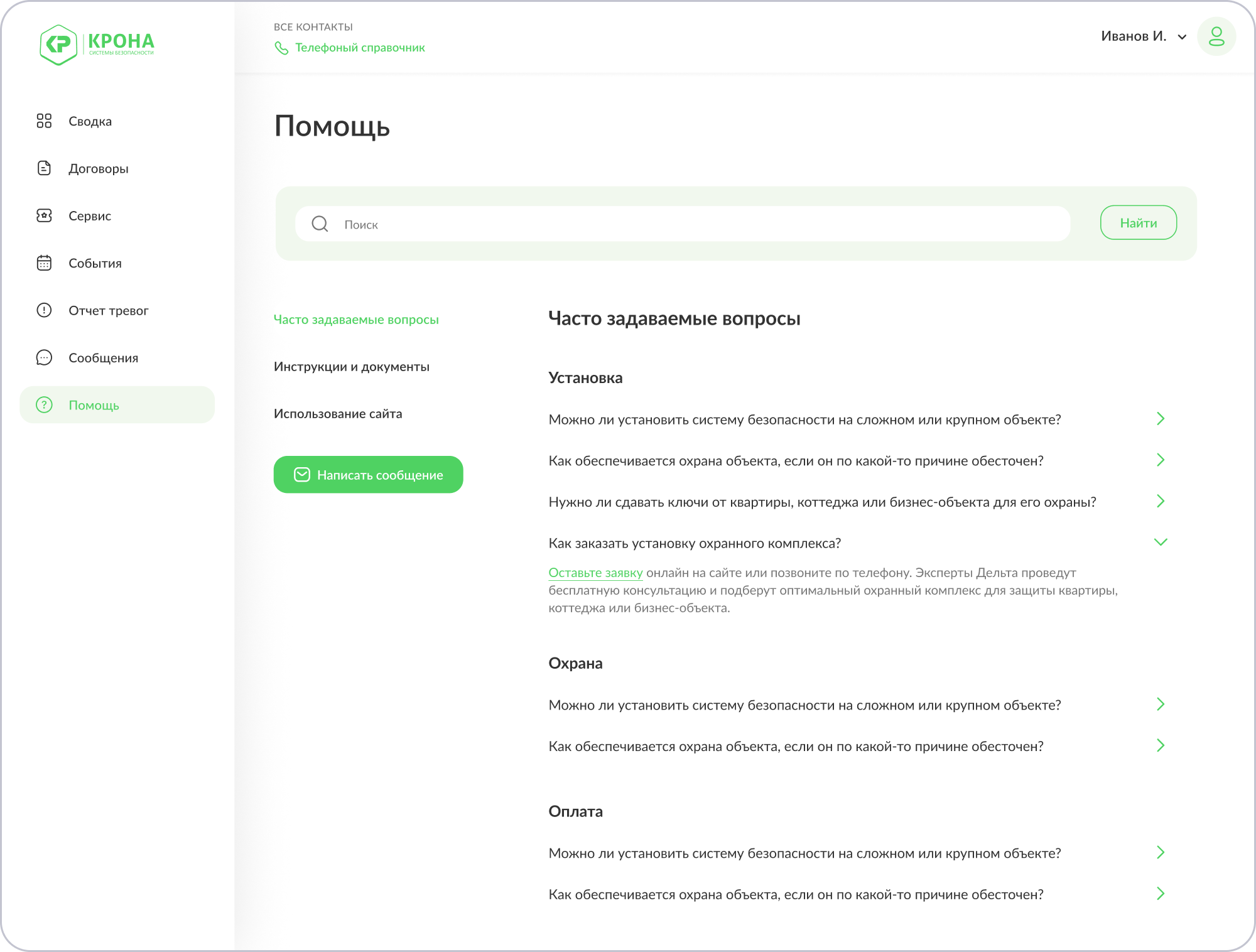Switch to Использование сайта section
The width and height of the screenshot is (1256, 952).
pyautogui.click(x=338, y=414)
